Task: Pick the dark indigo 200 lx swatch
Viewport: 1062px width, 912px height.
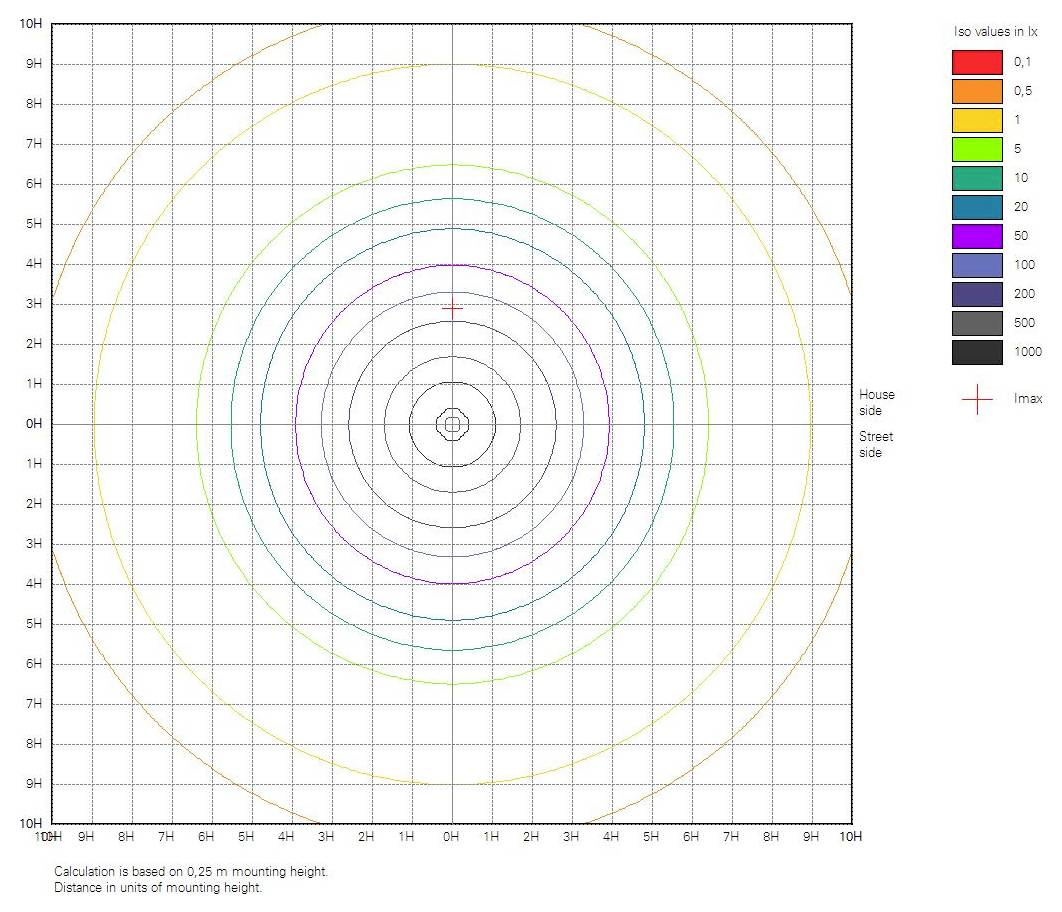Action: coord(977,295)
